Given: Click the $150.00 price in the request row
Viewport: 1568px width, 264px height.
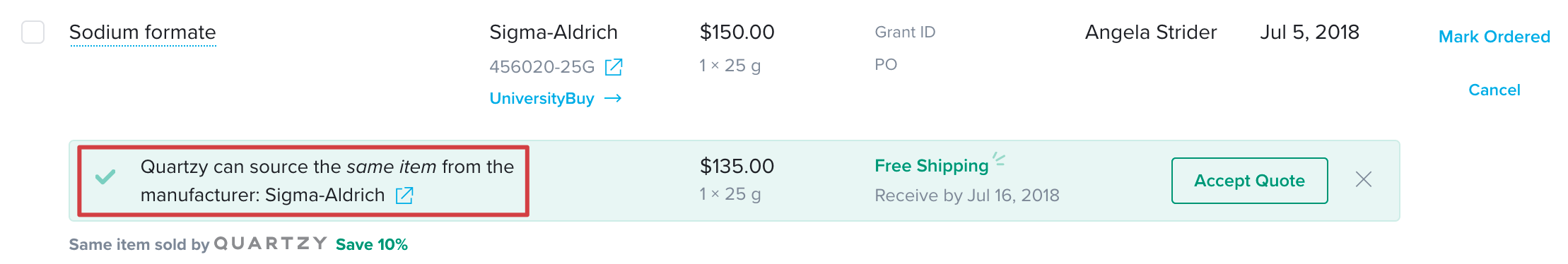Looking at the screenshot, I should pyautogui.click(x=737, y=32).
